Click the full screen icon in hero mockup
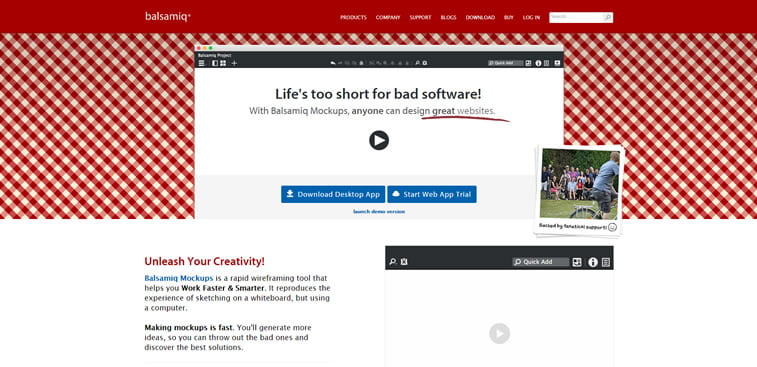 click(557, 63)
